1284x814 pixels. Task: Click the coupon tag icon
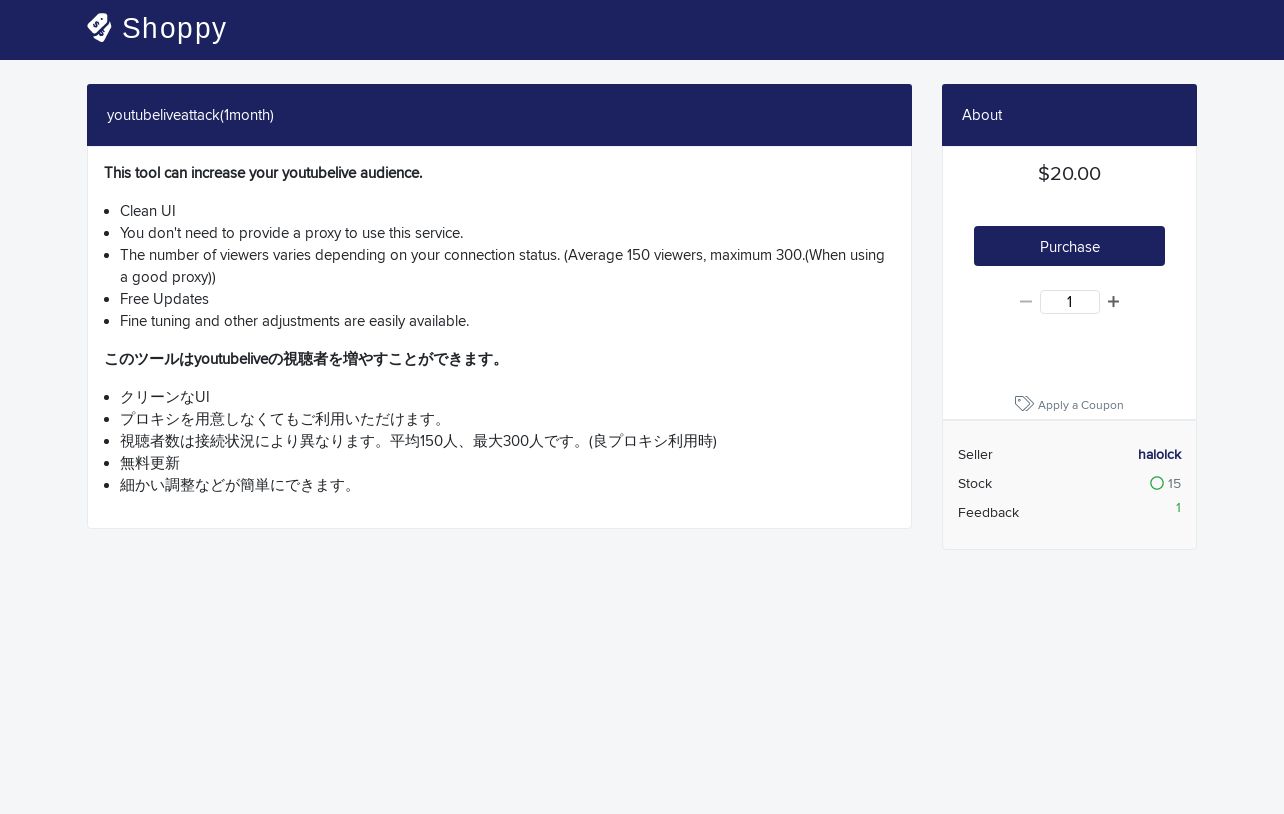tap(1024, 404)
